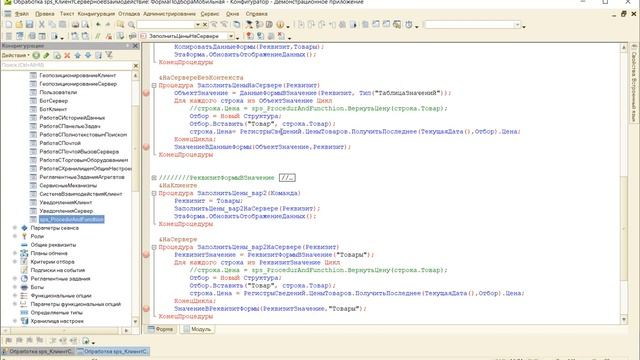The width and height of the screenshot is (640, 360).
Task: Click the comment block icon in module toolbar
Action: pos(98,36)
